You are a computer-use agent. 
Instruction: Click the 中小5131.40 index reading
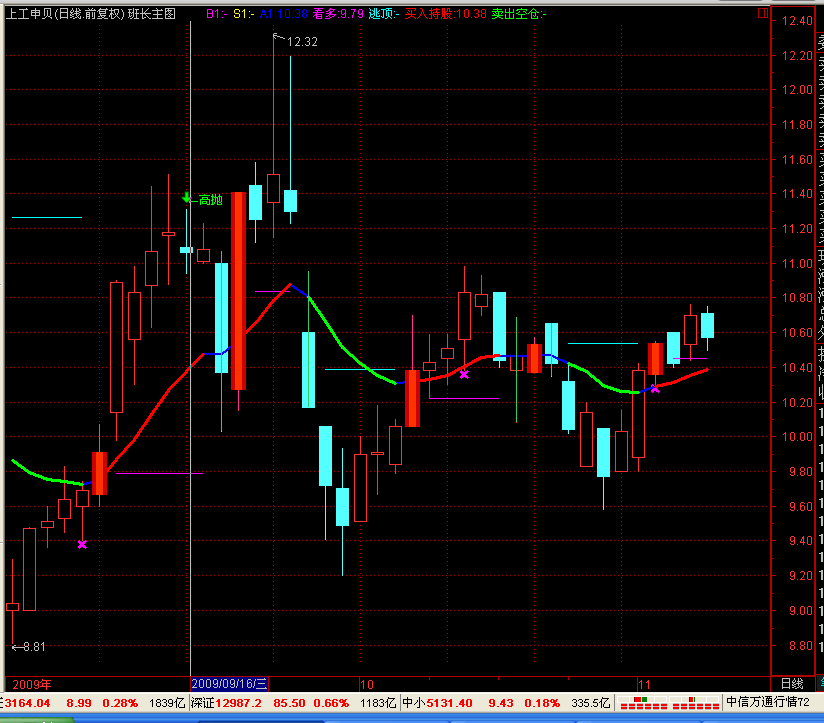coord(437,703)
